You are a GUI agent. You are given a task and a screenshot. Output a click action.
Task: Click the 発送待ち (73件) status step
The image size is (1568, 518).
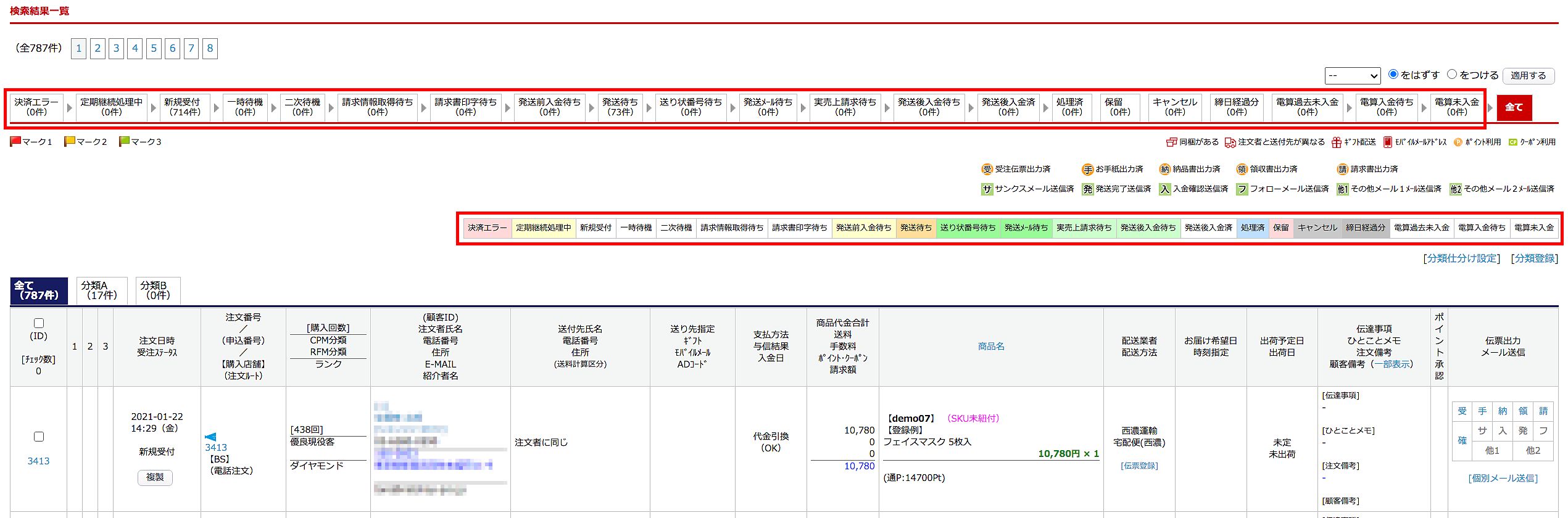(x=620, y=107)
